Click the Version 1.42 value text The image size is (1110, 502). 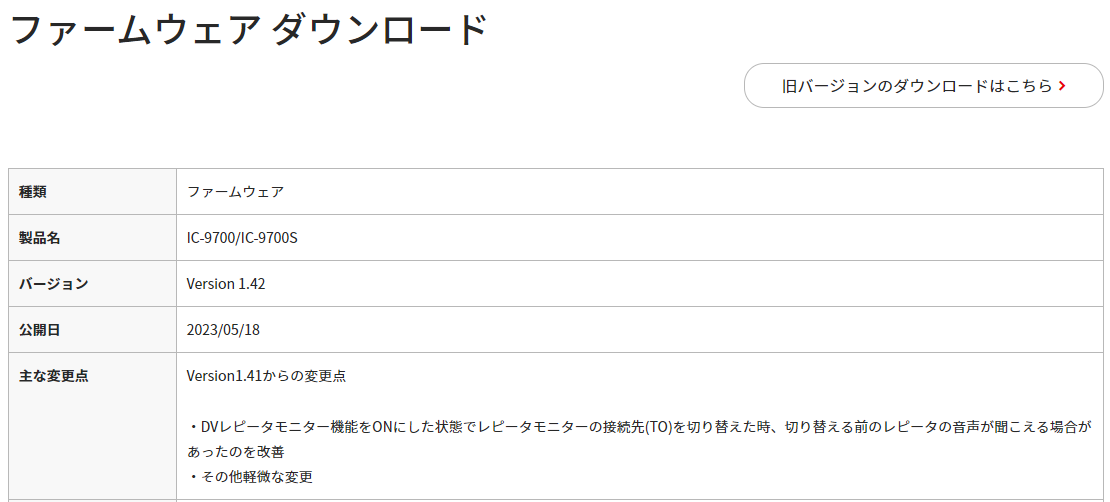[x=226, y=284]
